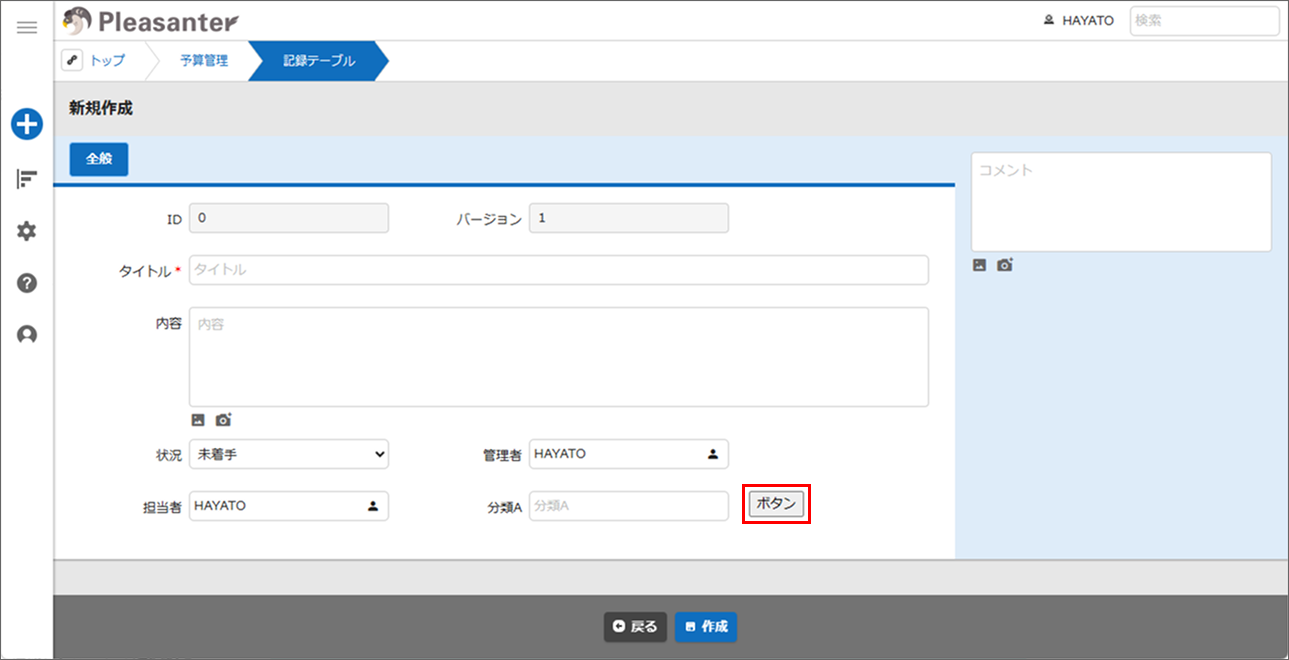Open the view mode sidebar icon
This screenshot has width=1289, height=660.
(27, 179)
